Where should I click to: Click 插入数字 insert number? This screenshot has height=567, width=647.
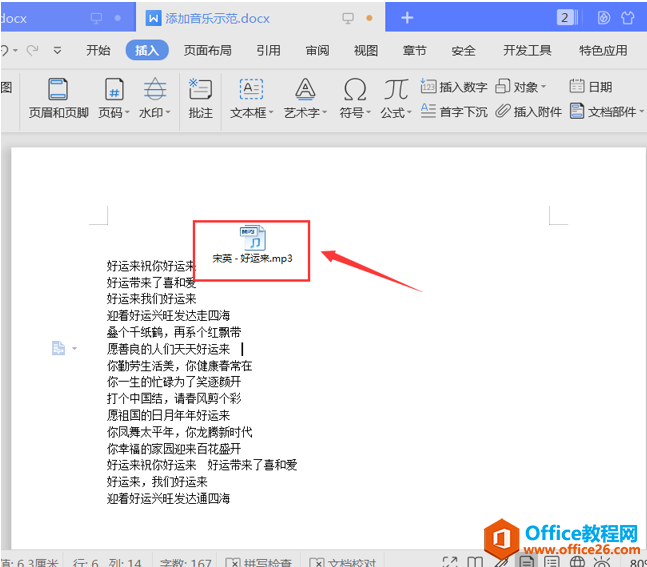pos(454,87)
